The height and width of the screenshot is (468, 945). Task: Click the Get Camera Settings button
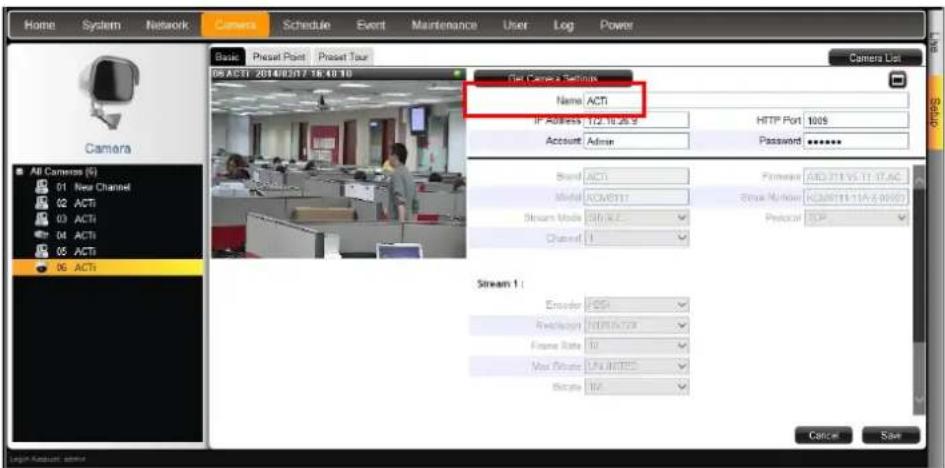[x=553, y=78]
